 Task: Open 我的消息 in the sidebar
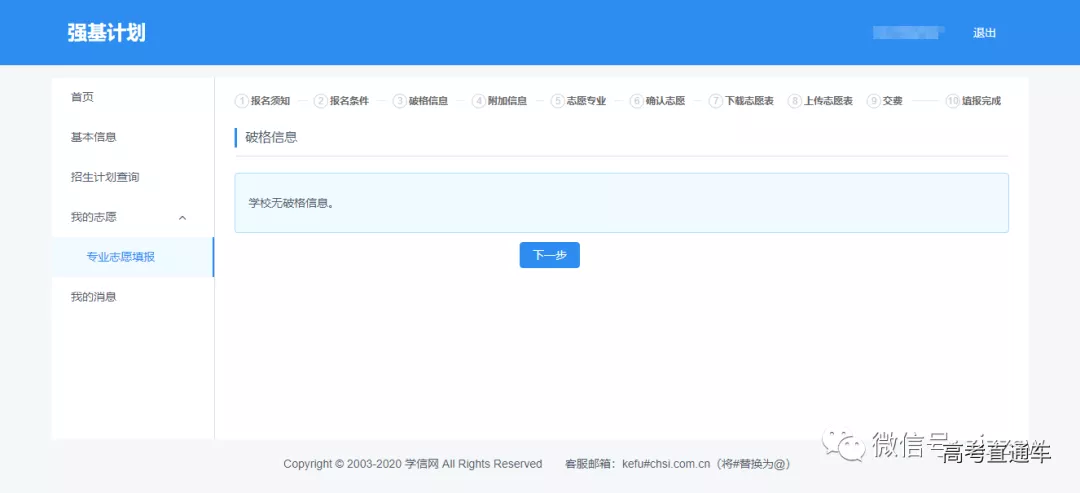click(93, 297)
